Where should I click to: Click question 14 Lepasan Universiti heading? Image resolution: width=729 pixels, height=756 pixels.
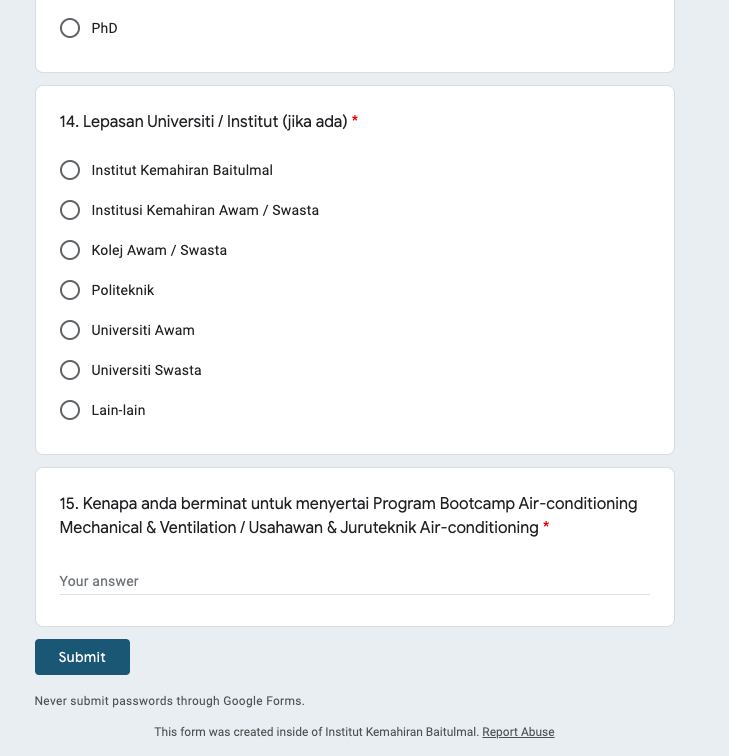coord(203,122)
